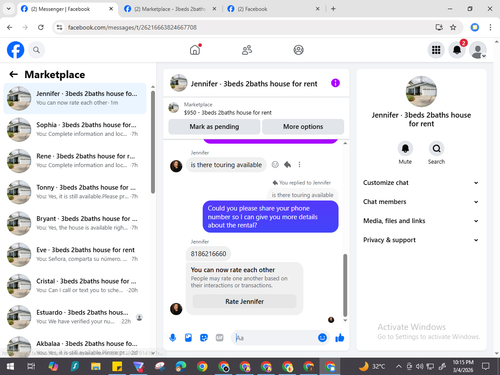Open Chrome tab search dropdown arrow
Viewport: 500px width, 375px height.
(9, 9)
